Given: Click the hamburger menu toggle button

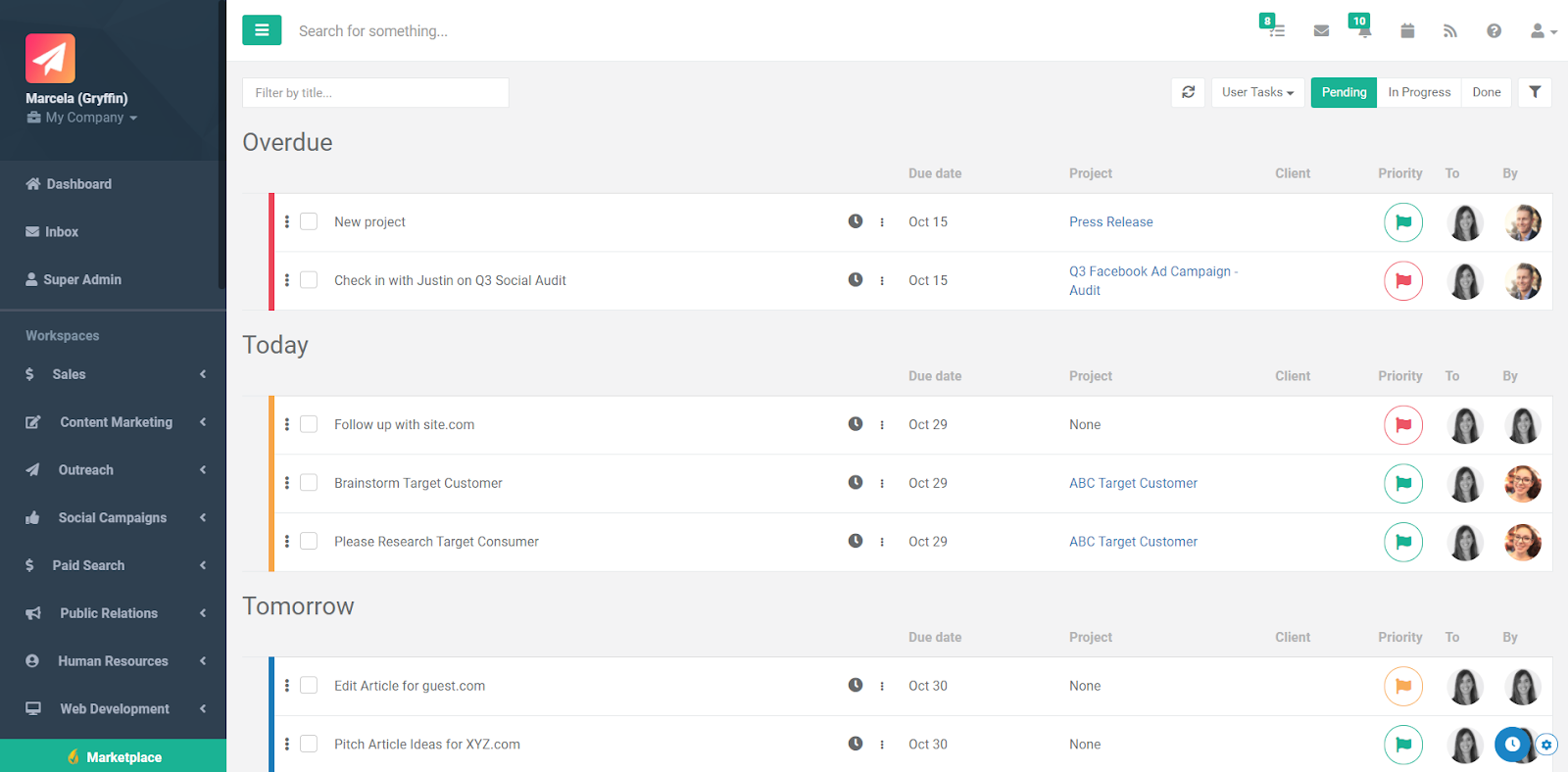Looking at the screenshot, I should pyautogui.click(x=262, y=30).
